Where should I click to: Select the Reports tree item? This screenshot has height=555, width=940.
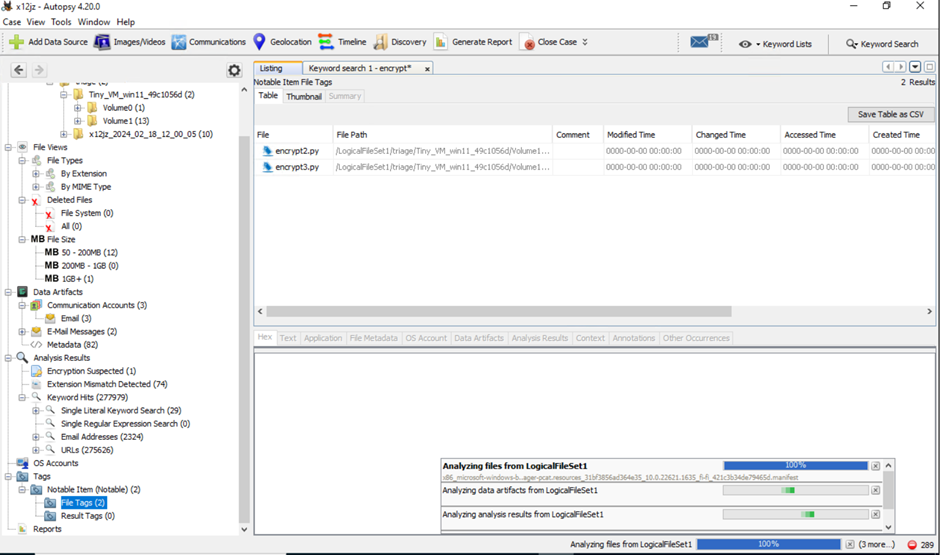click(x=47, y=529)
